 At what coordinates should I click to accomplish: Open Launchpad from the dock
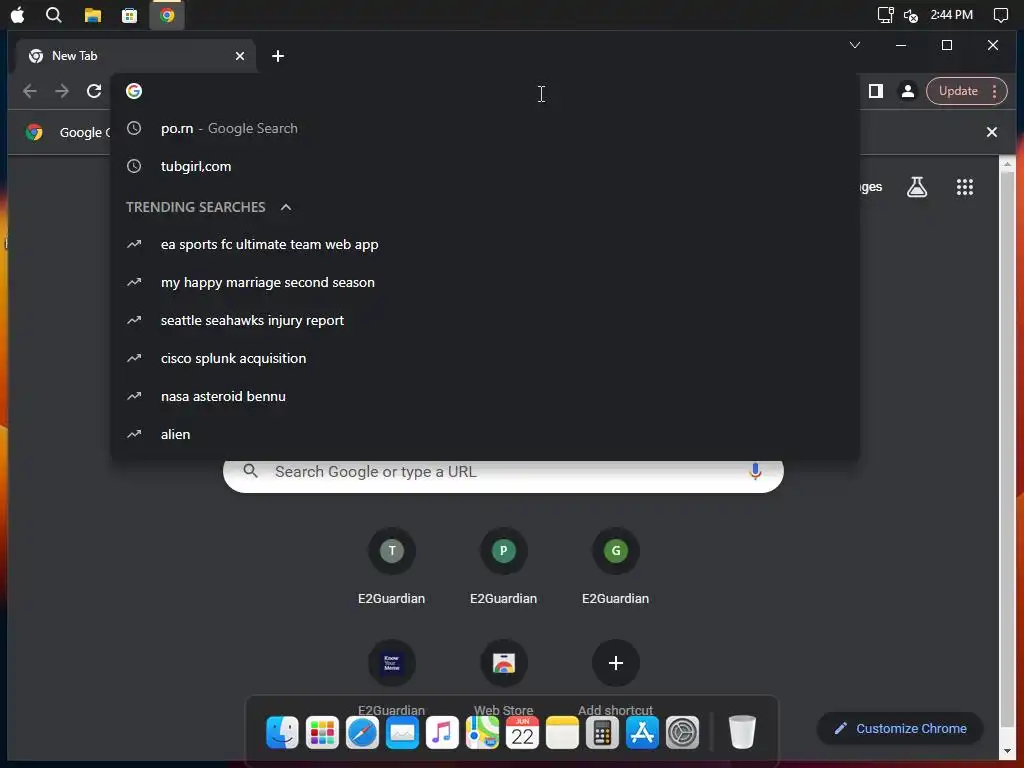(323, 733)
